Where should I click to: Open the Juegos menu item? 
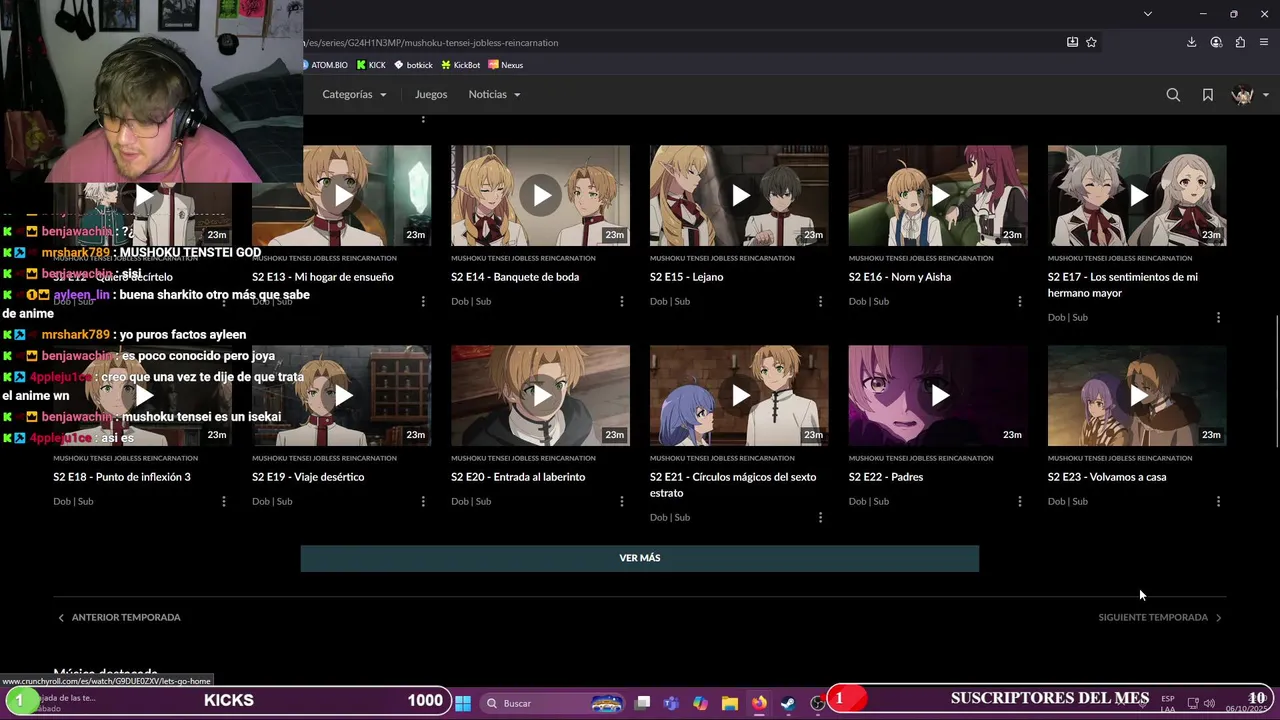pos(431,94)
